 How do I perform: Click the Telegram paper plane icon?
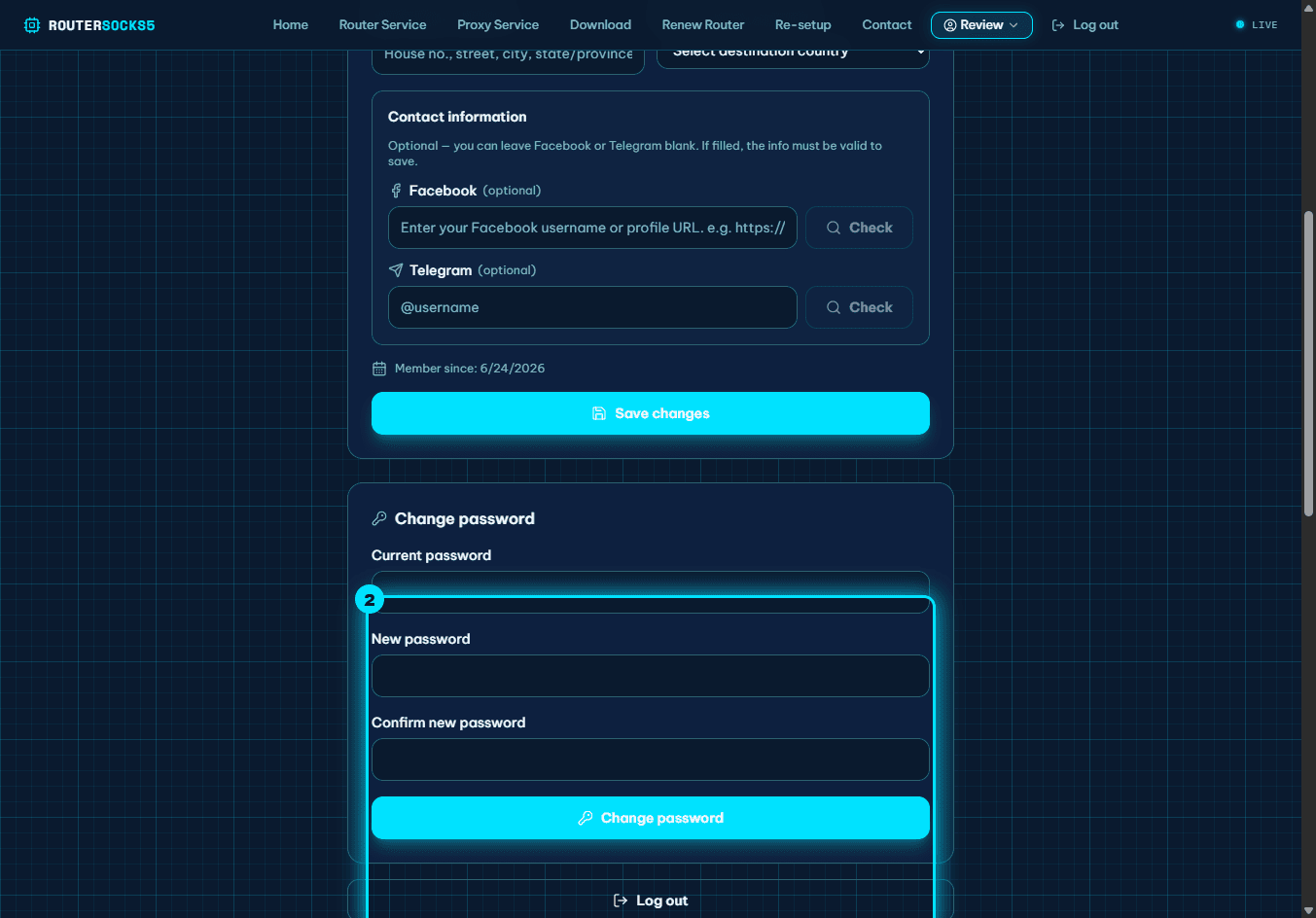tap(396, 270)
